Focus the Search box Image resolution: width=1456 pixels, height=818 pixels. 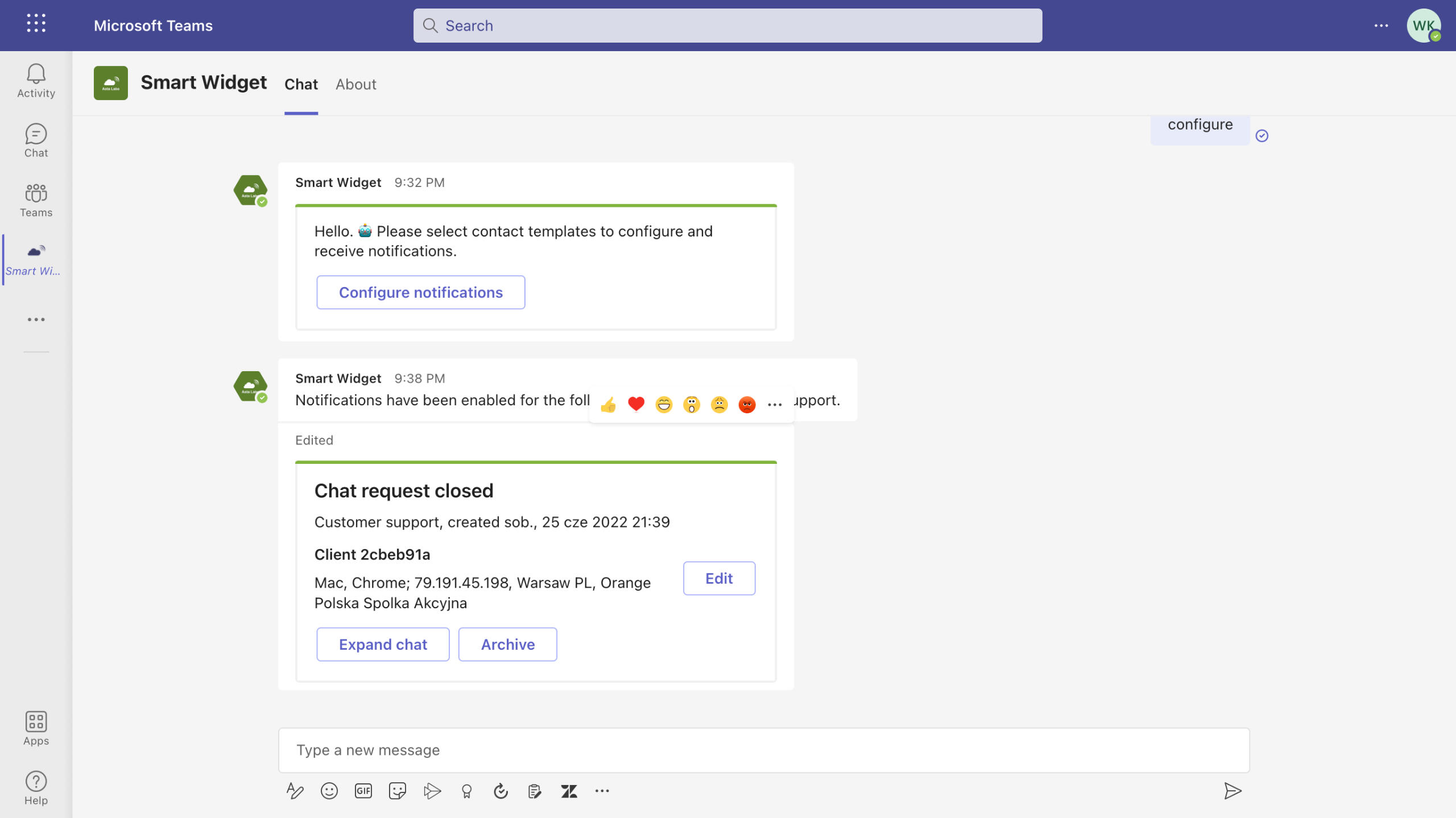727,26
